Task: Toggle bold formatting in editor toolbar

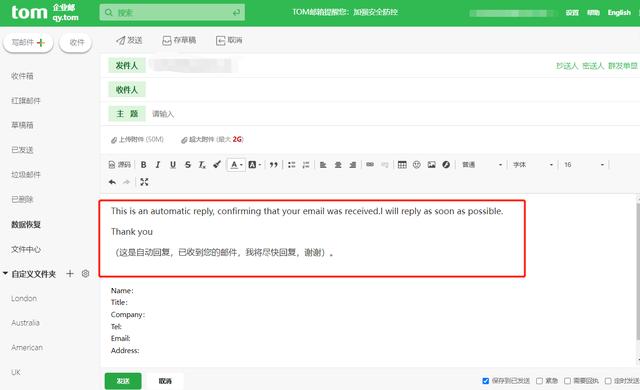Action: (x=144, y=164)
